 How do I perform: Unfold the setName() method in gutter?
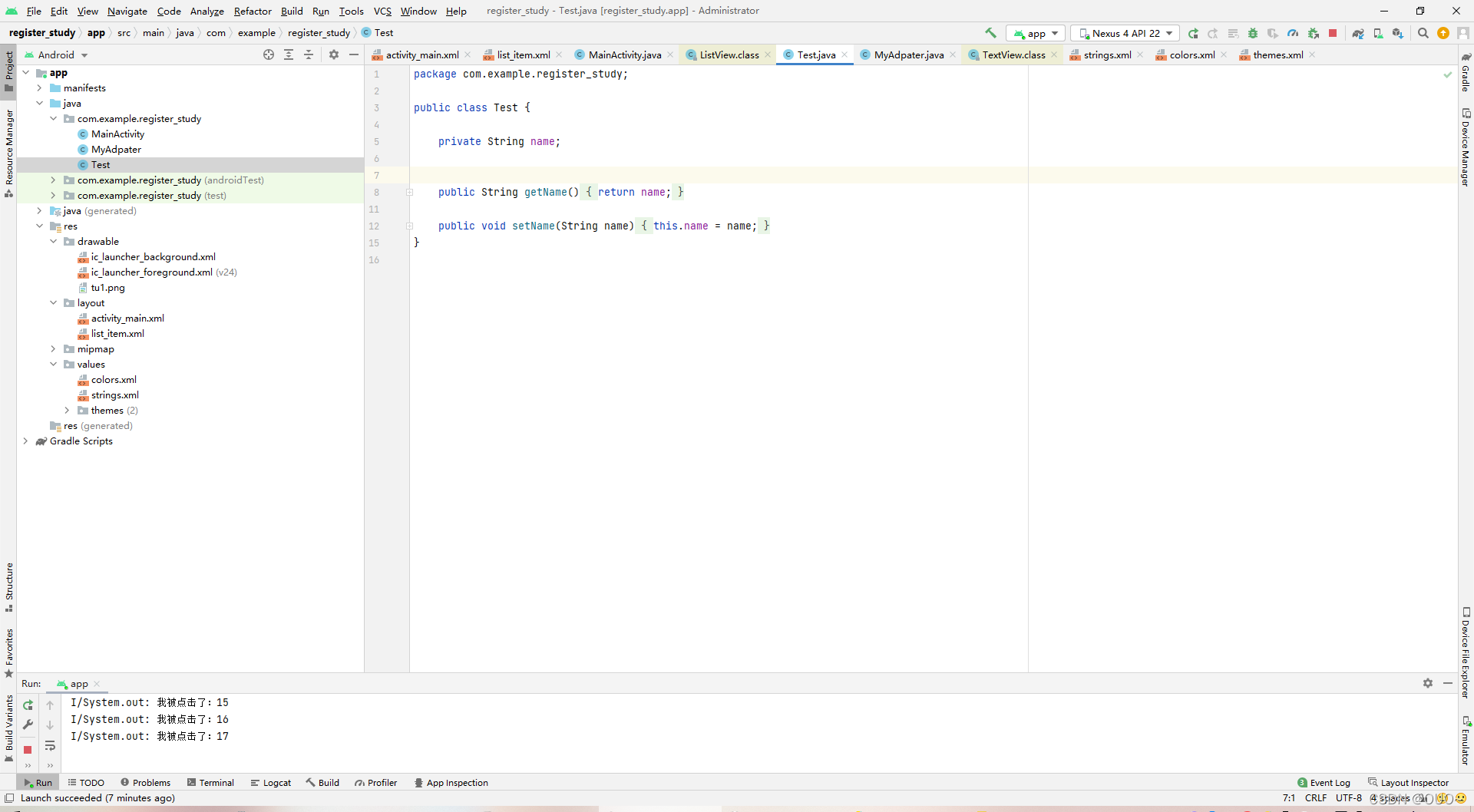pos(409,226)
